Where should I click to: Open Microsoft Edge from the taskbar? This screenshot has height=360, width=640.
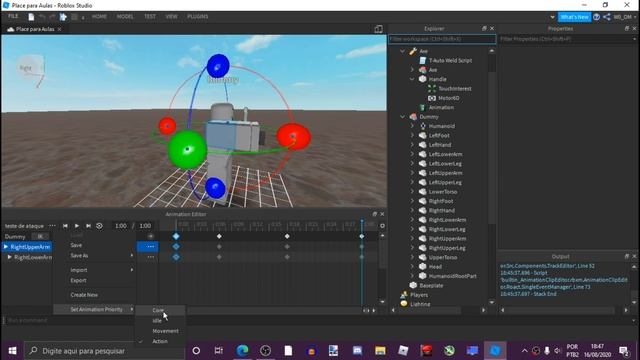click(242, 351)
